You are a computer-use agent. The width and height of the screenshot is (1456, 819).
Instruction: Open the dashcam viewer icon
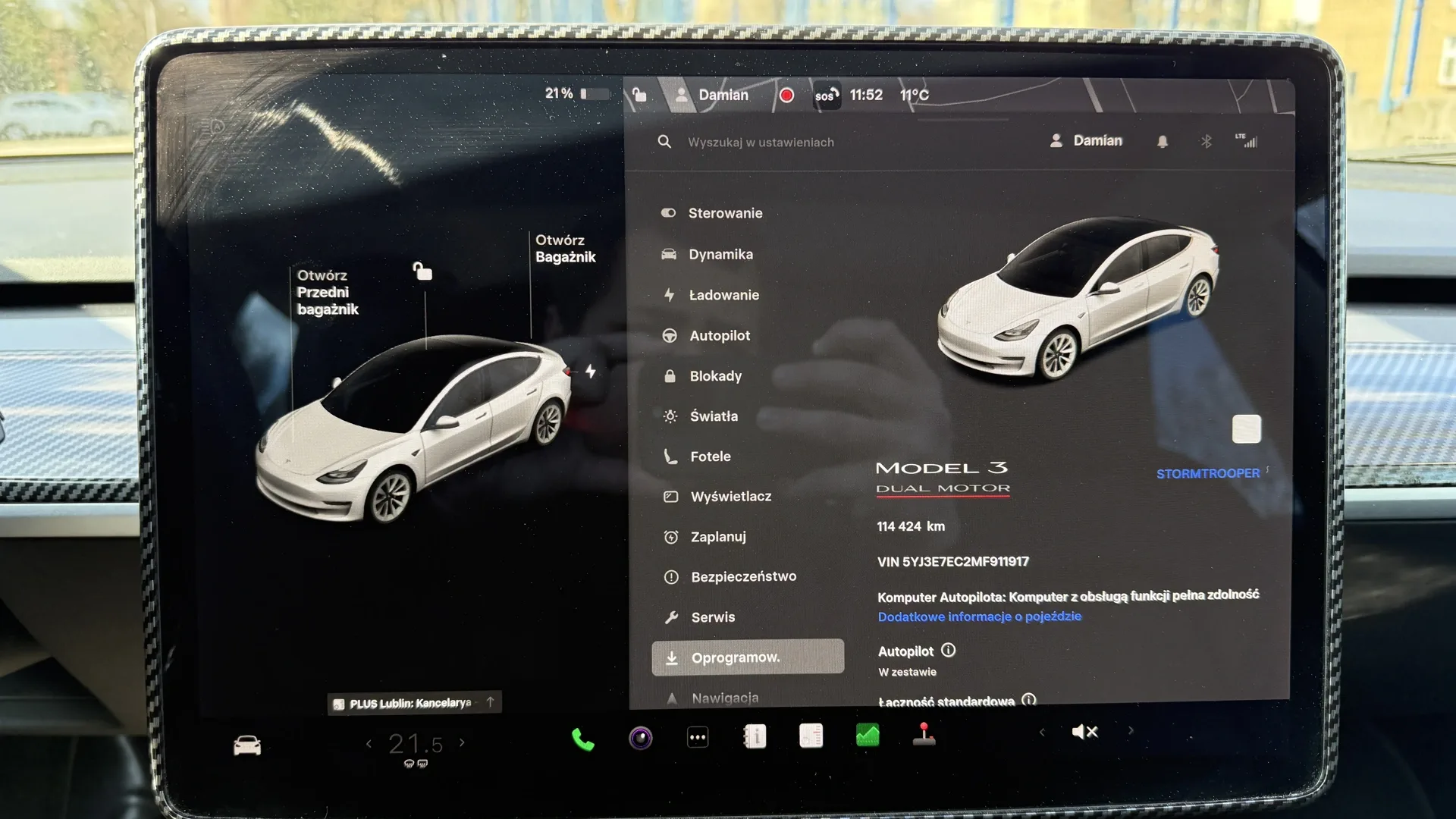pos(642,736)
